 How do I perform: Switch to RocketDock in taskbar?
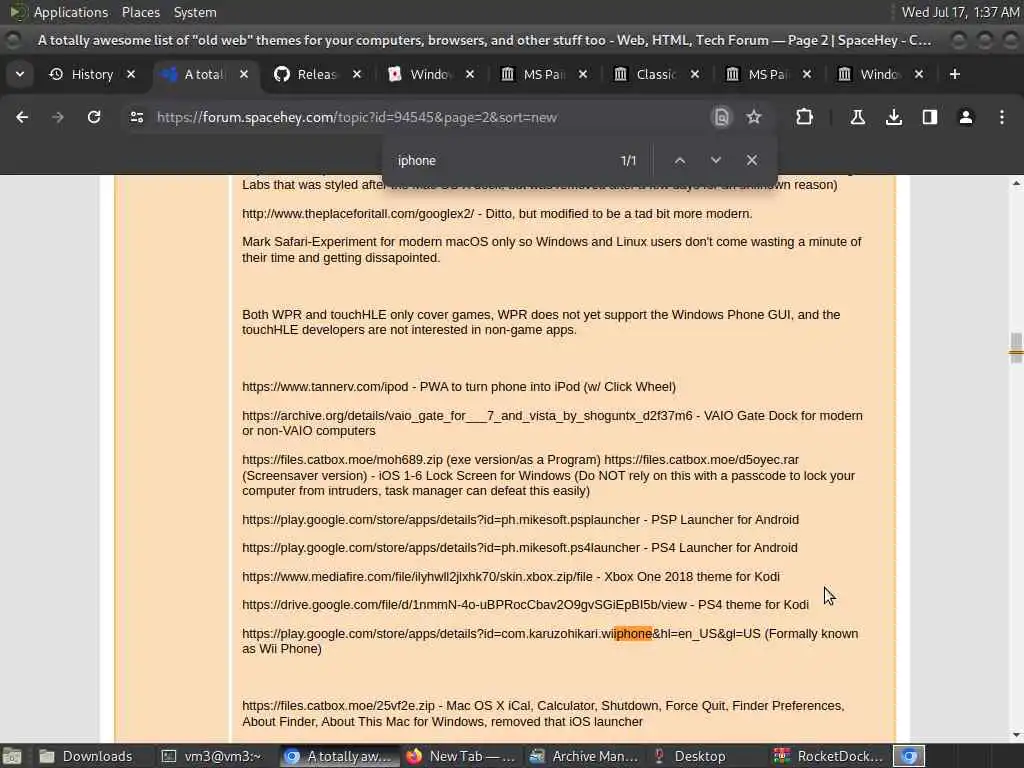(829, 756)
